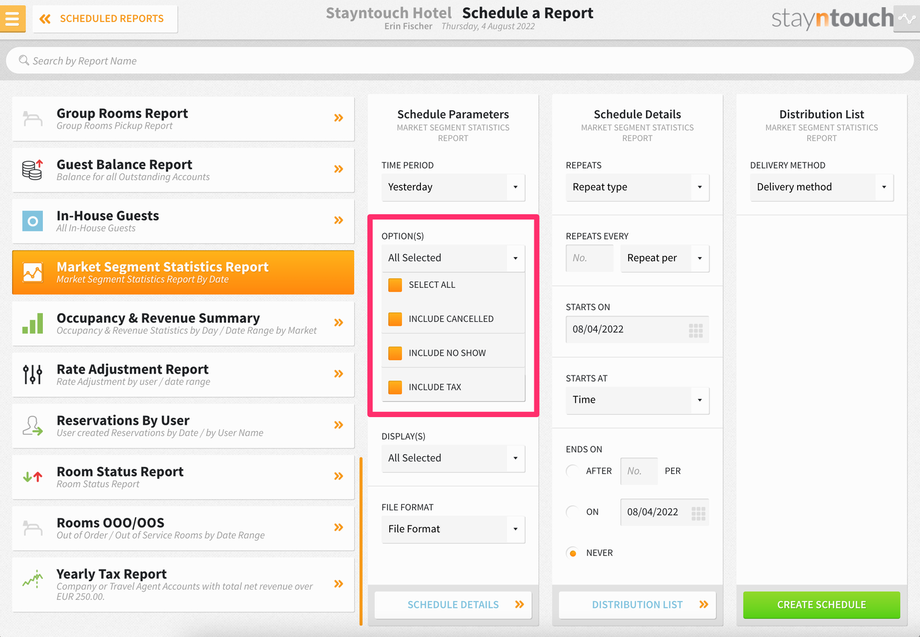The image size is (920, 637).
Task: Collapse the Option(s) All Selected dropdown
Action: (x=453, y=258)
